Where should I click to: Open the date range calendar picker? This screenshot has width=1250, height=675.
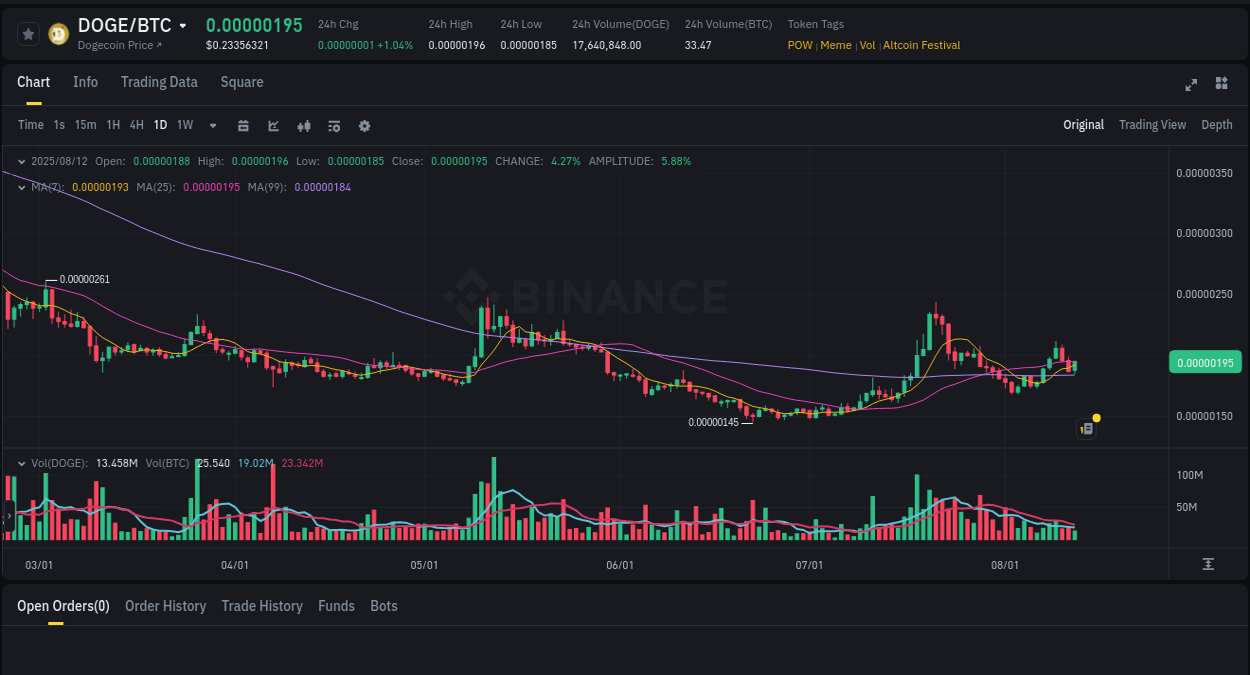click(x=243, y=125)
